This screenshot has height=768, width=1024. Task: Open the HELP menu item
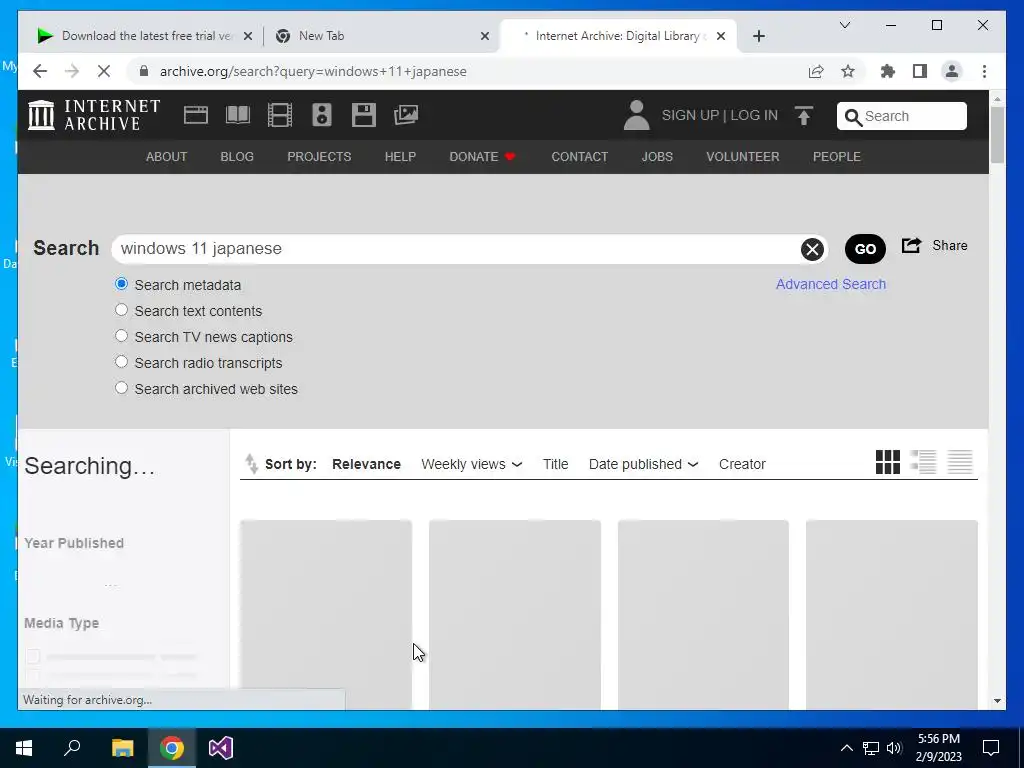[400, 157]
